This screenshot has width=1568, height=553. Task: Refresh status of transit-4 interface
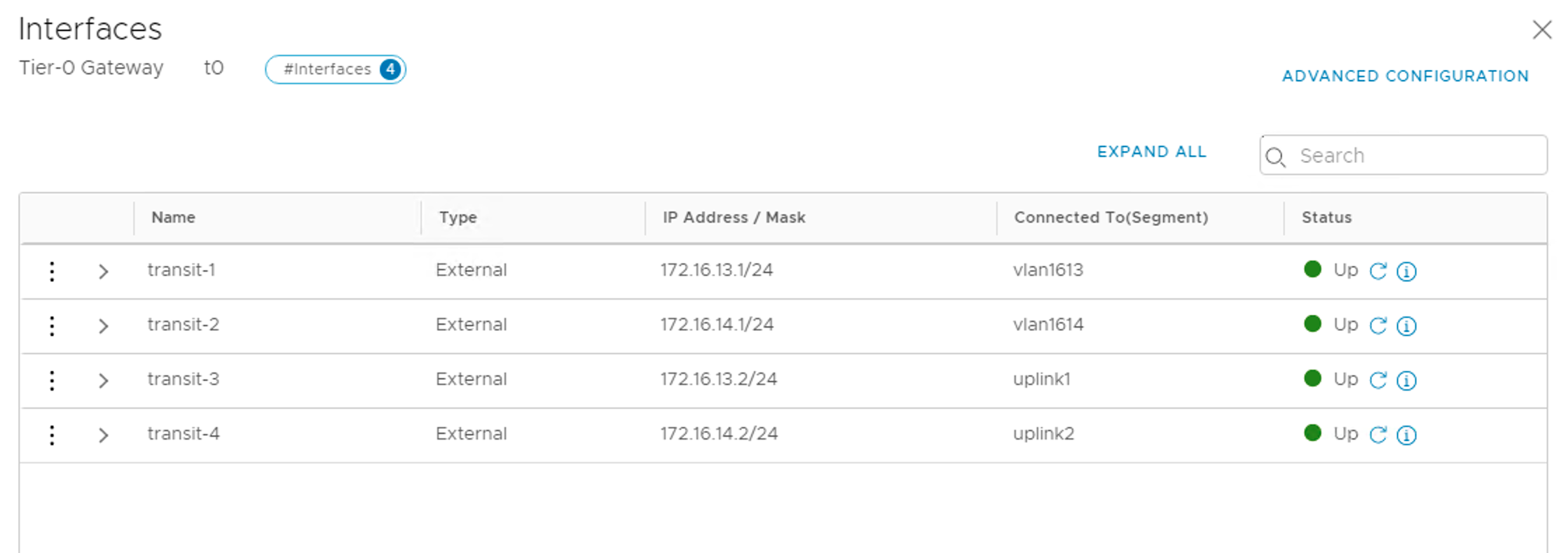click(x=1377, y=435)
